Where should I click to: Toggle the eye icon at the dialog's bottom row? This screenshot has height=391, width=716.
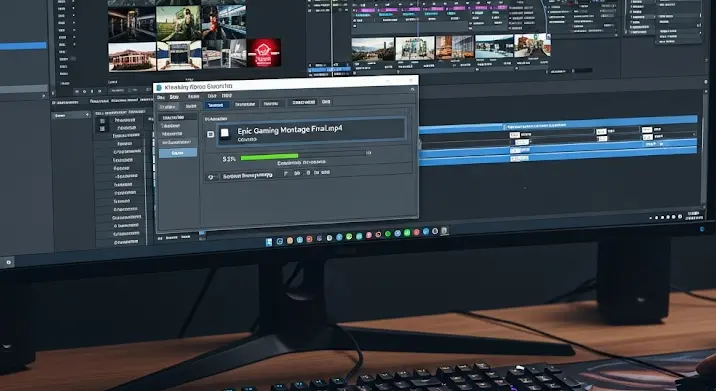[211, 177]
